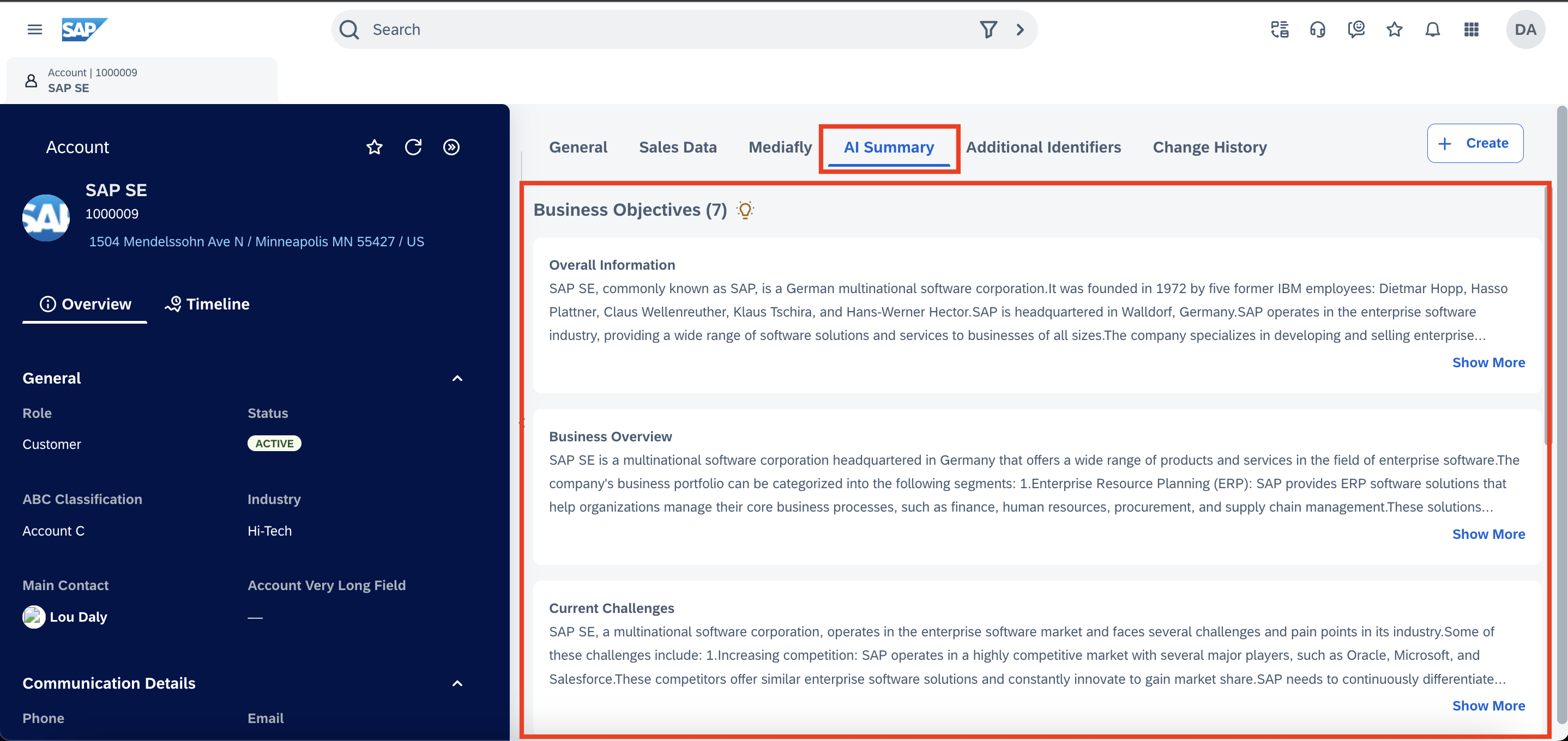Open the hamburger navigation menu
1568x741 pixels.
pyautogui.click(x=35, y=29)
